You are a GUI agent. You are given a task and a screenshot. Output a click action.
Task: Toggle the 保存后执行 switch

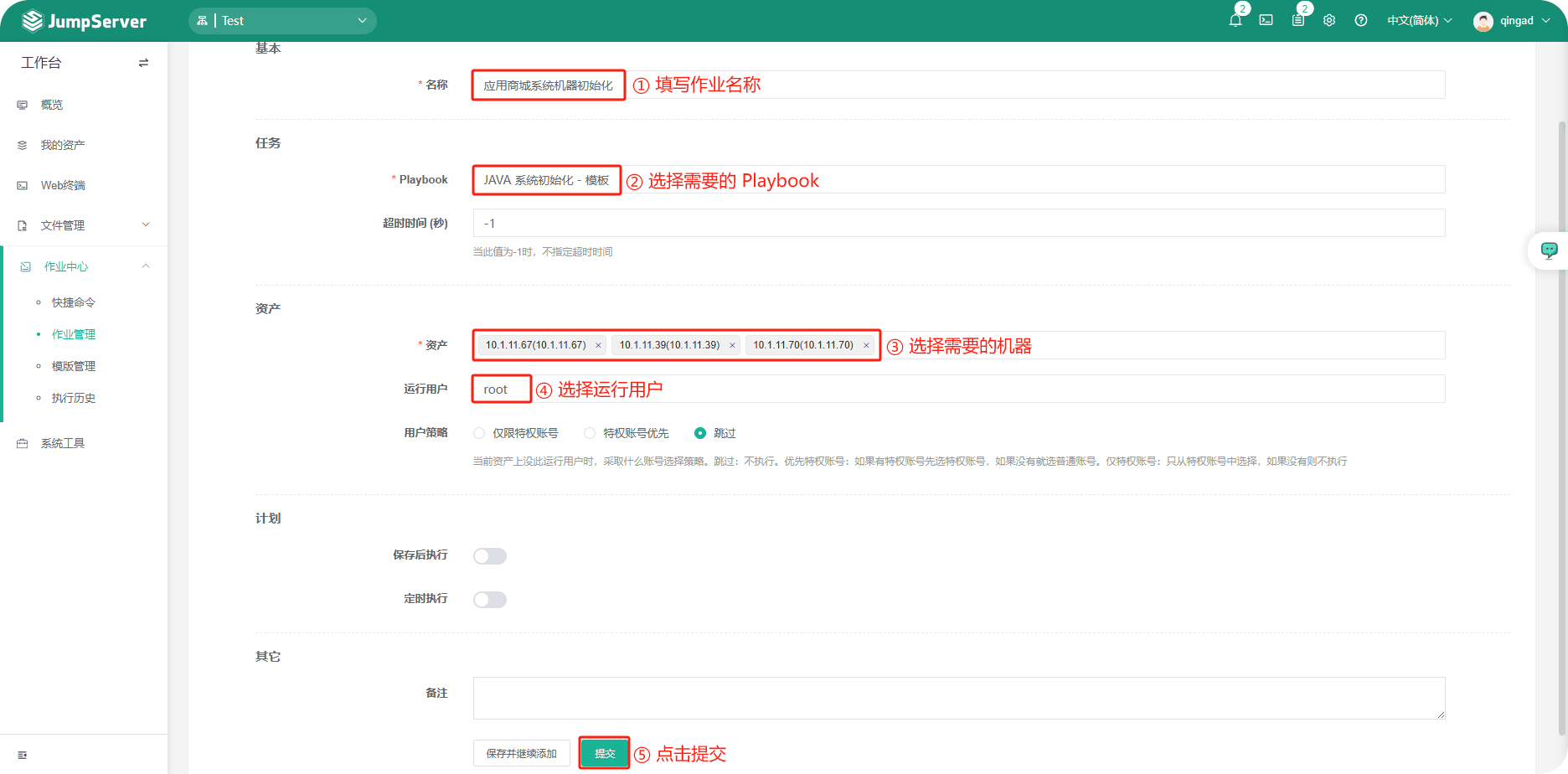coord(490,556)
